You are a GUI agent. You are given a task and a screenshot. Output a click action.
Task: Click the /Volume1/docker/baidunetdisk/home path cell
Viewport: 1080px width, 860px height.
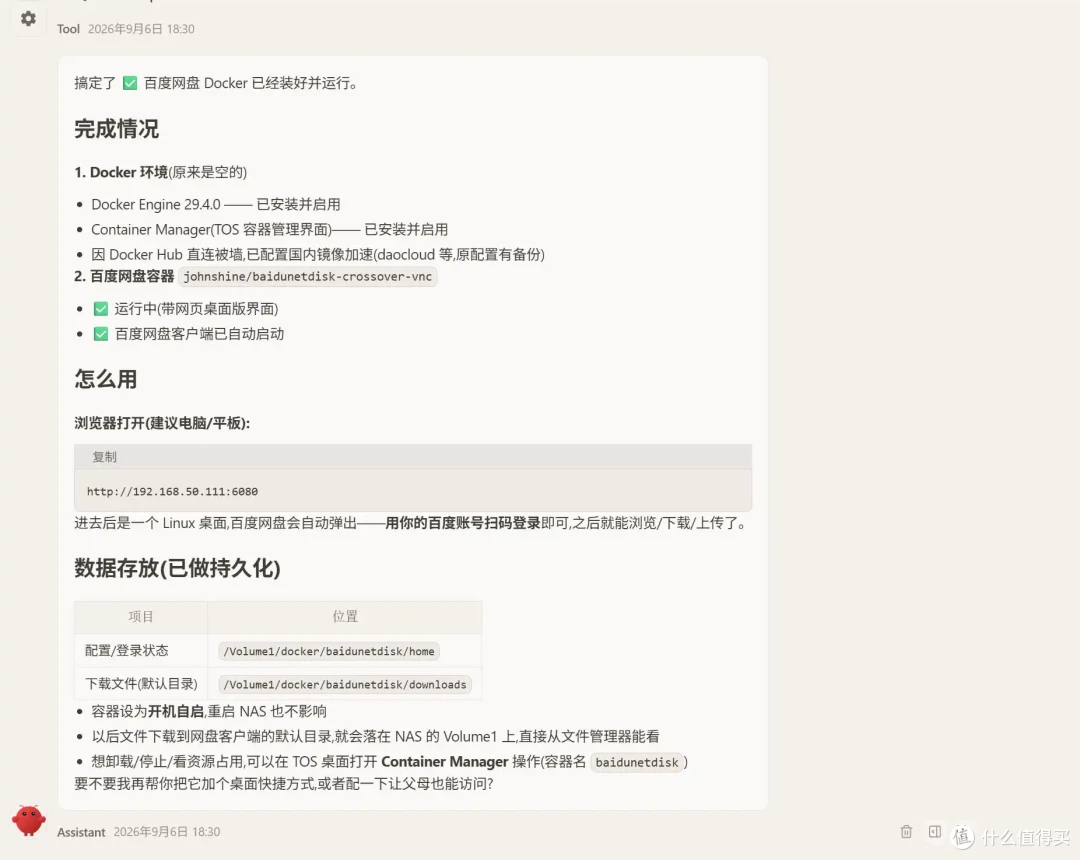click(x=329, y=651)
